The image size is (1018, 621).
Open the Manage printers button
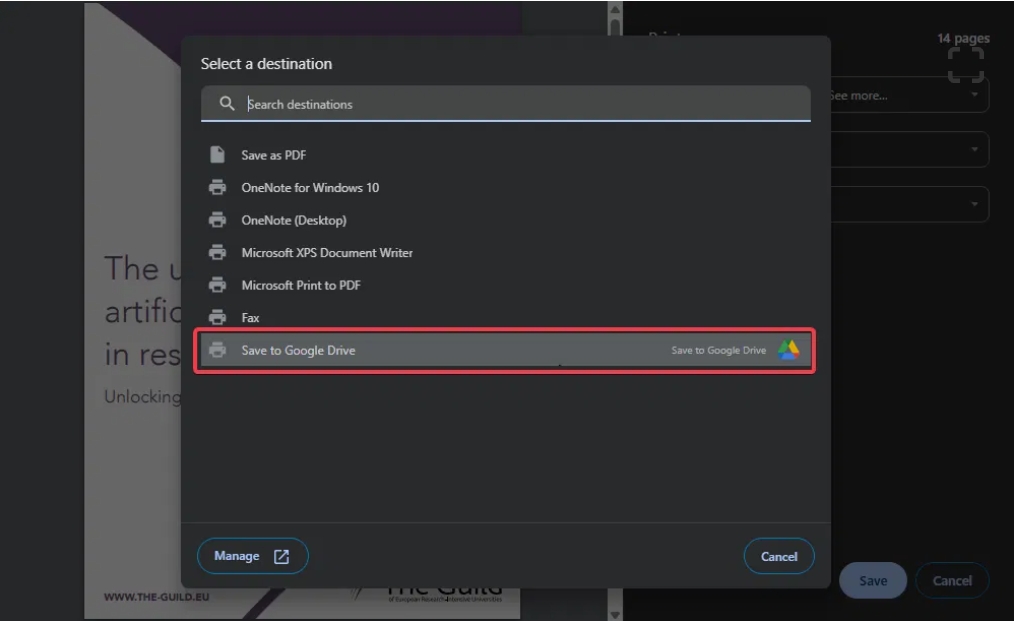pyautogui.click(x=252, y=557)
